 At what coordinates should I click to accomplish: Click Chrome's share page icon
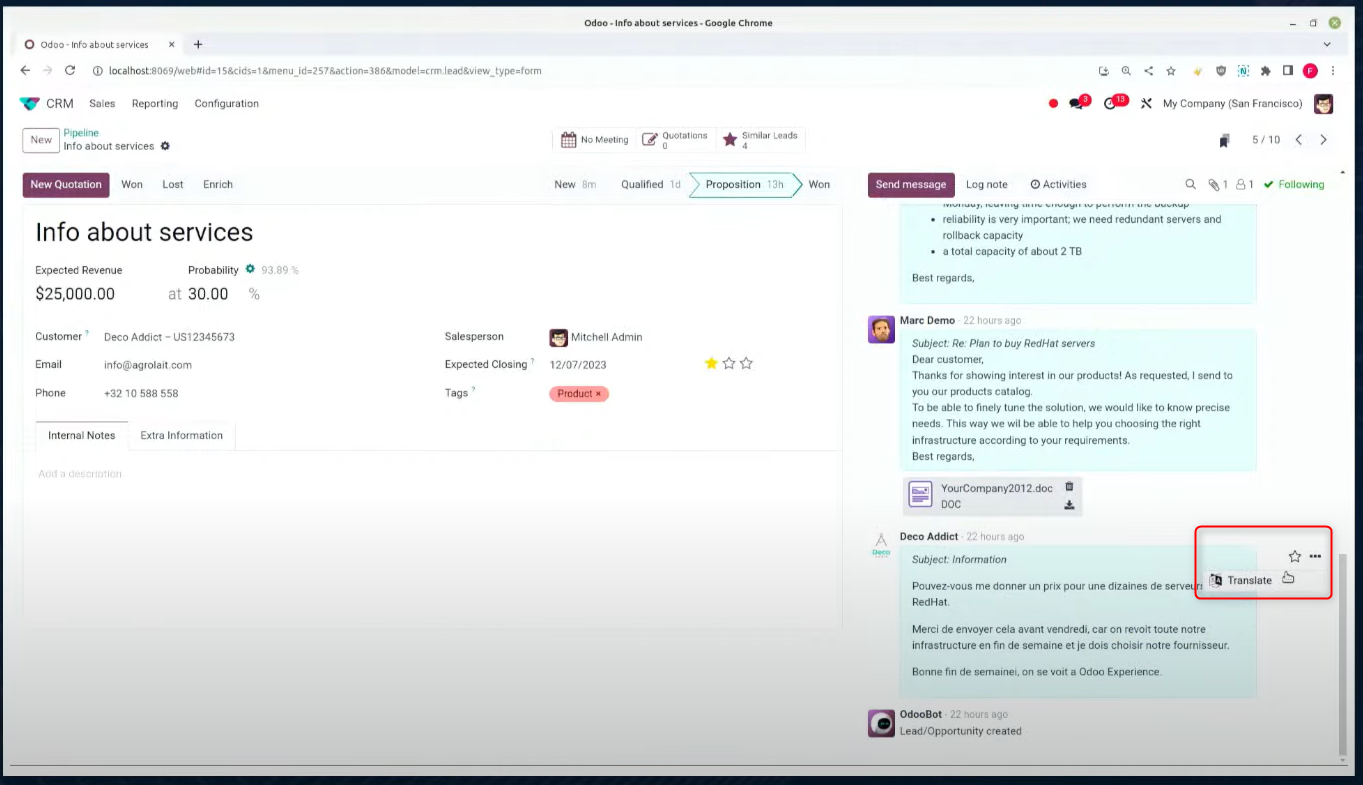click(1148, 71)
